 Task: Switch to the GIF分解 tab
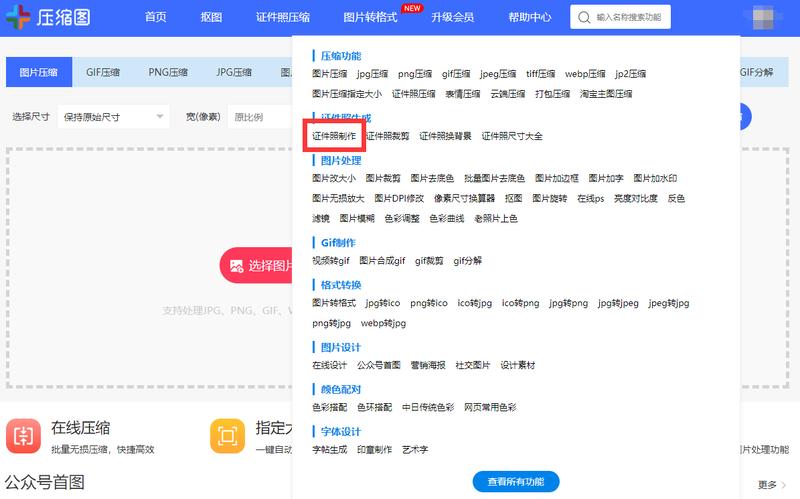(756, 72)
